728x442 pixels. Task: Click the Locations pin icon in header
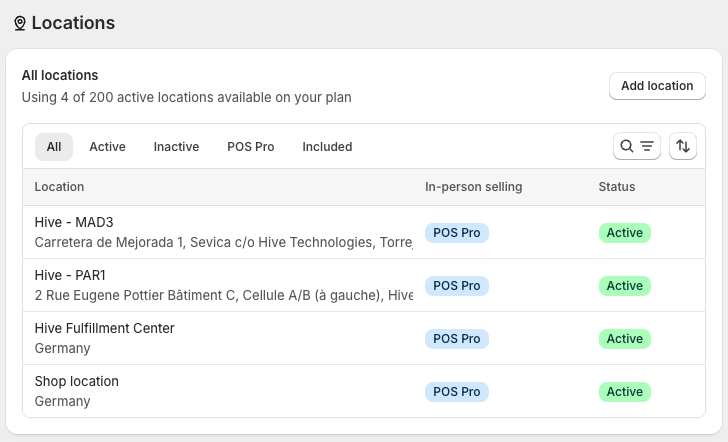20,23
